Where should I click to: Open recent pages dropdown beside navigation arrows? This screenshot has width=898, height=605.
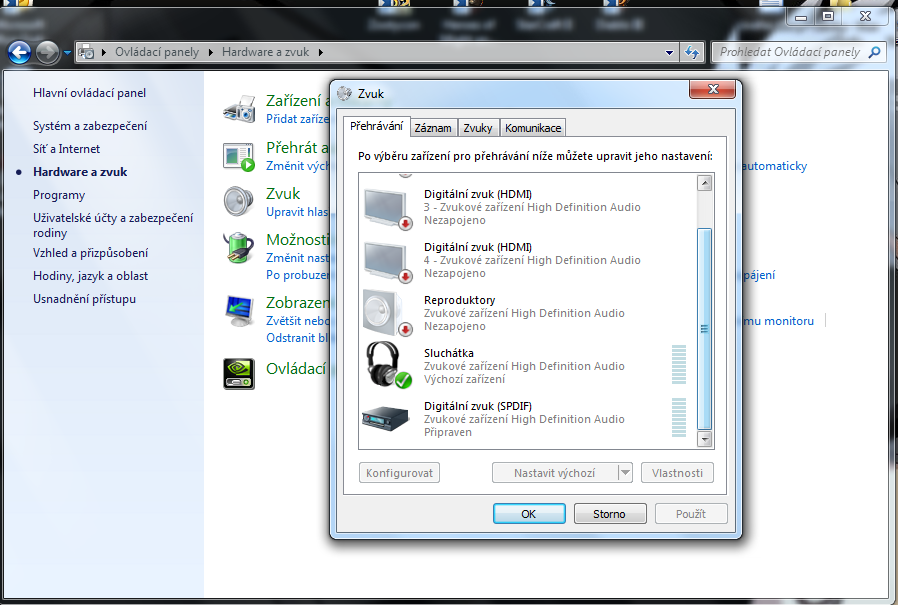point(67,53)
